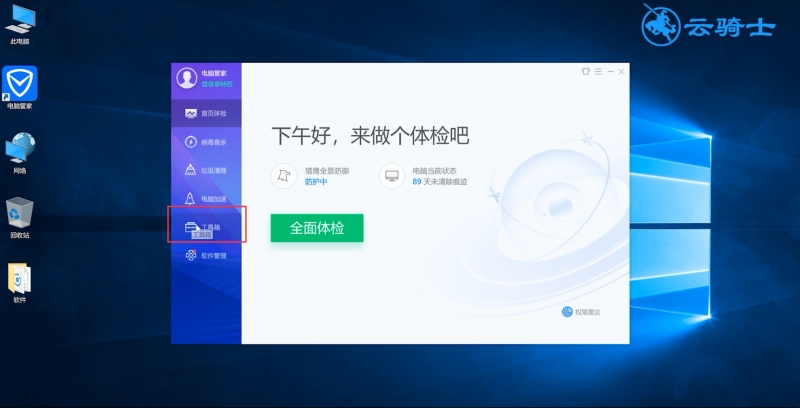
Task: Open the main menu hamburger icon
Action: click(598, 71)
